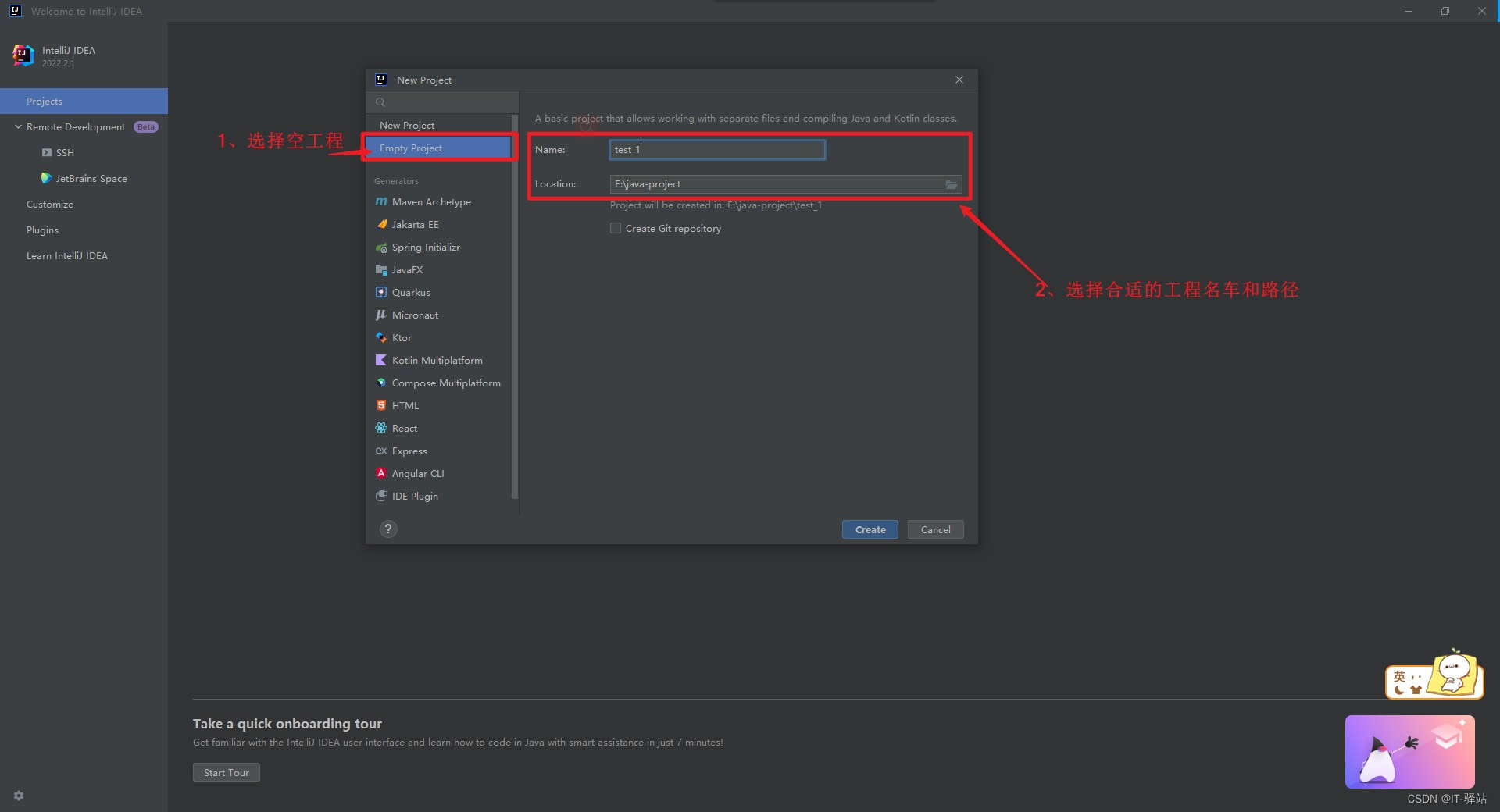Open settings gear in welcome screen corner

coord(19,796)
